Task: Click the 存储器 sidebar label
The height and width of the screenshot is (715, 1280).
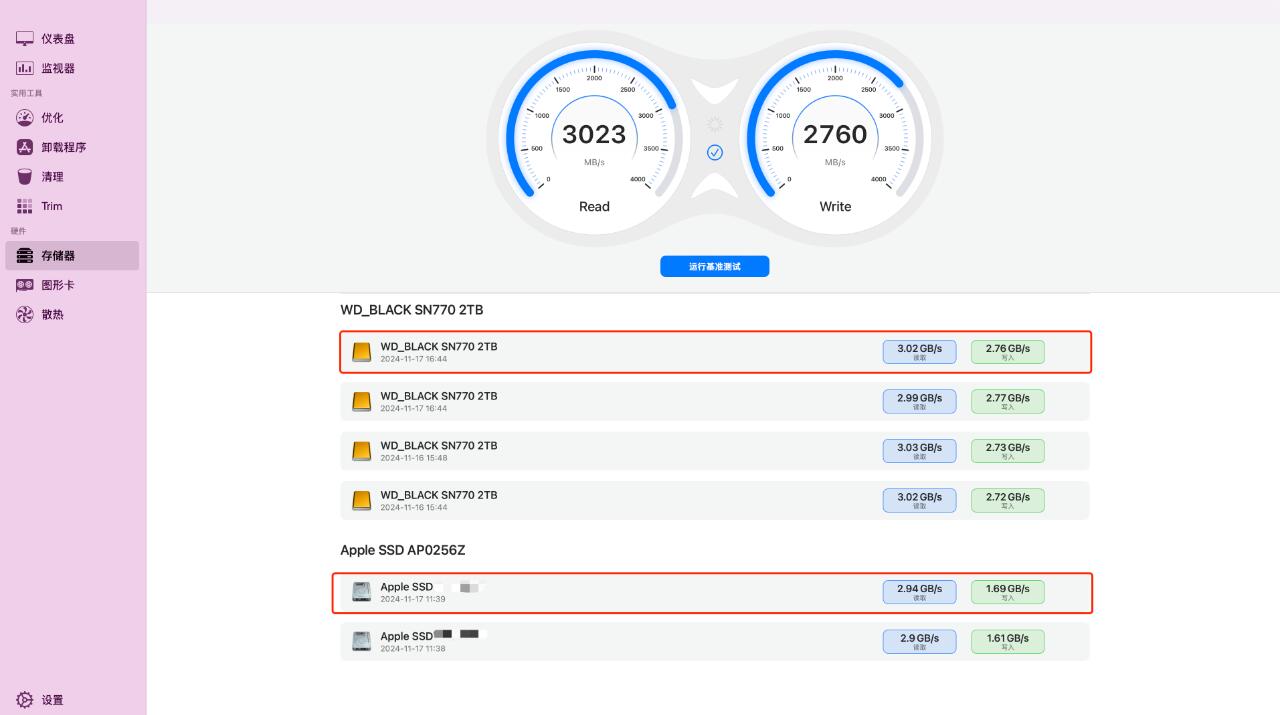Action: click(x=58, y=256)
